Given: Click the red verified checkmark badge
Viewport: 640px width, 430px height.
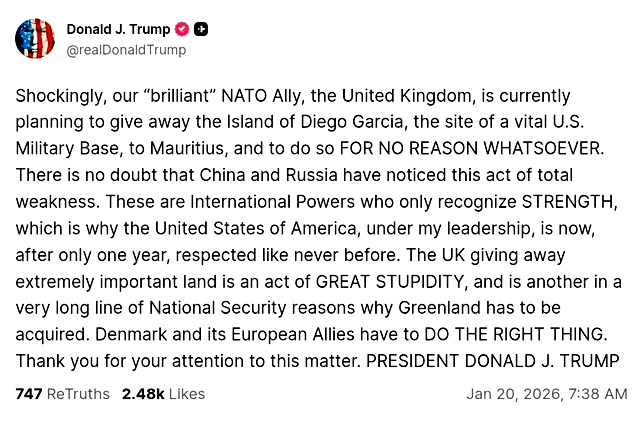Looking at the screenshot, I should (182, 29).
